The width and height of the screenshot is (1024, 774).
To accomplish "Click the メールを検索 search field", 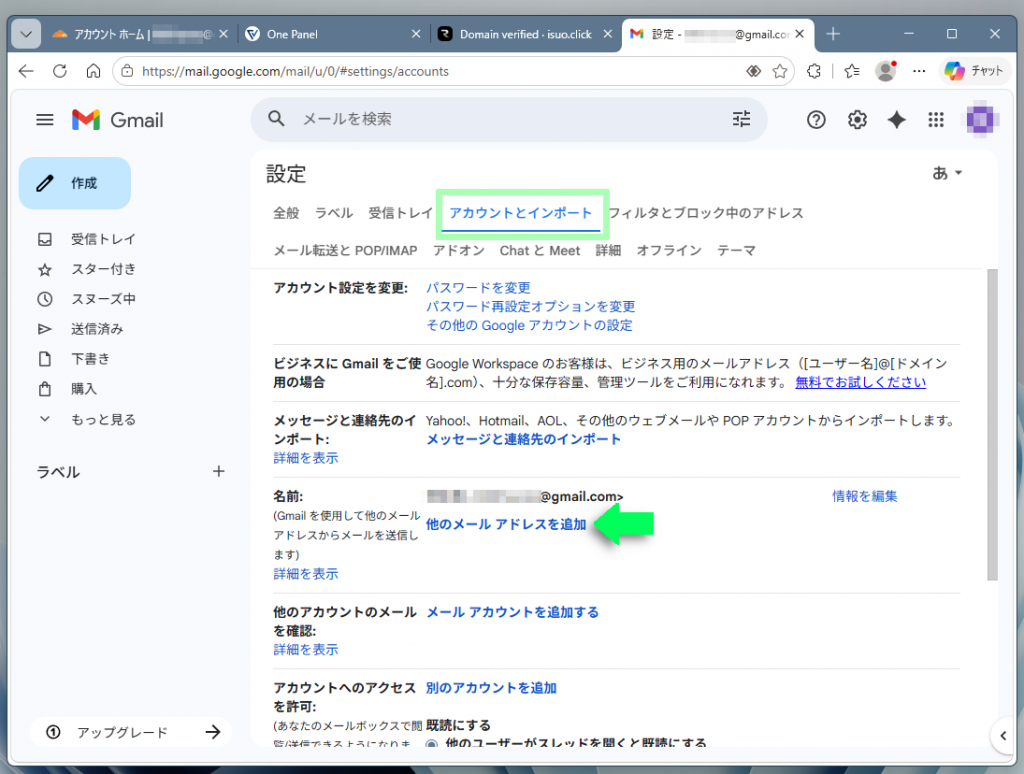I will coord(509,119).
